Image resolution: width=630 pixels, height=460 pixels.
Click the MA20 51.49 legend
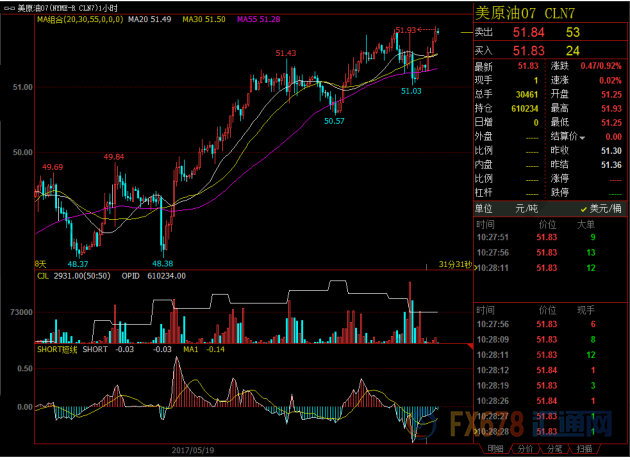[x=149, y=19]
